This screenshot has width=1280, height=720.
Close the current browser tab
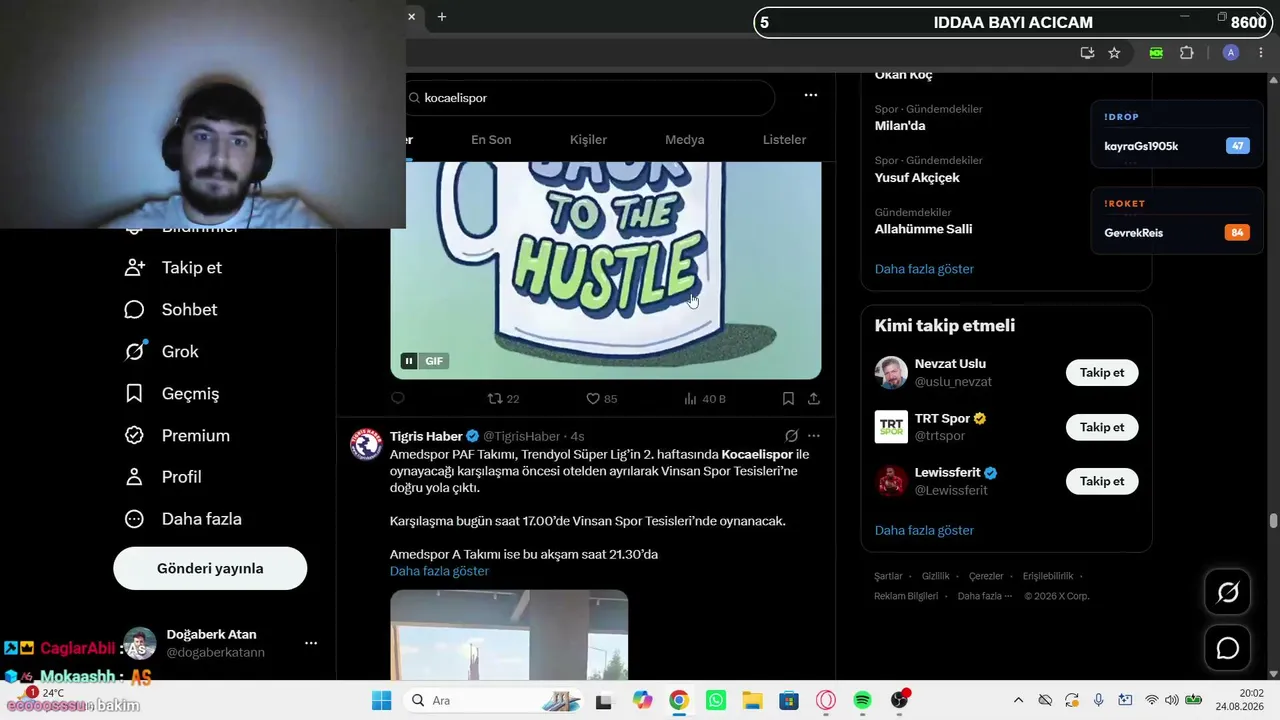coord(411,16)
